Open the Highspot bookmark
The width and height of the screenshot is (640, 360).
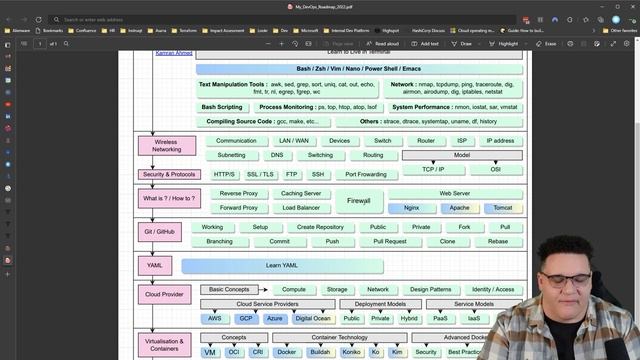click(x=387, y=31)
